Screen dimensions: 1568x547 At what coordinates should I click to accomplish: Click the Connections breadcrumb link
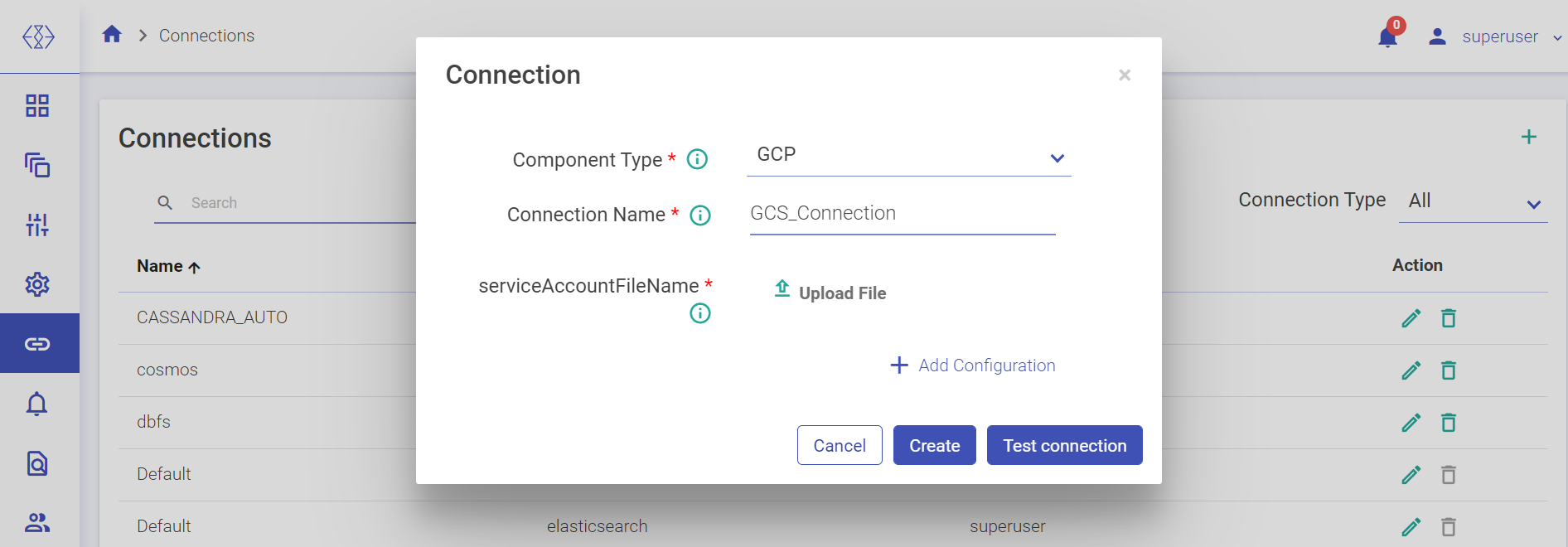206,36
